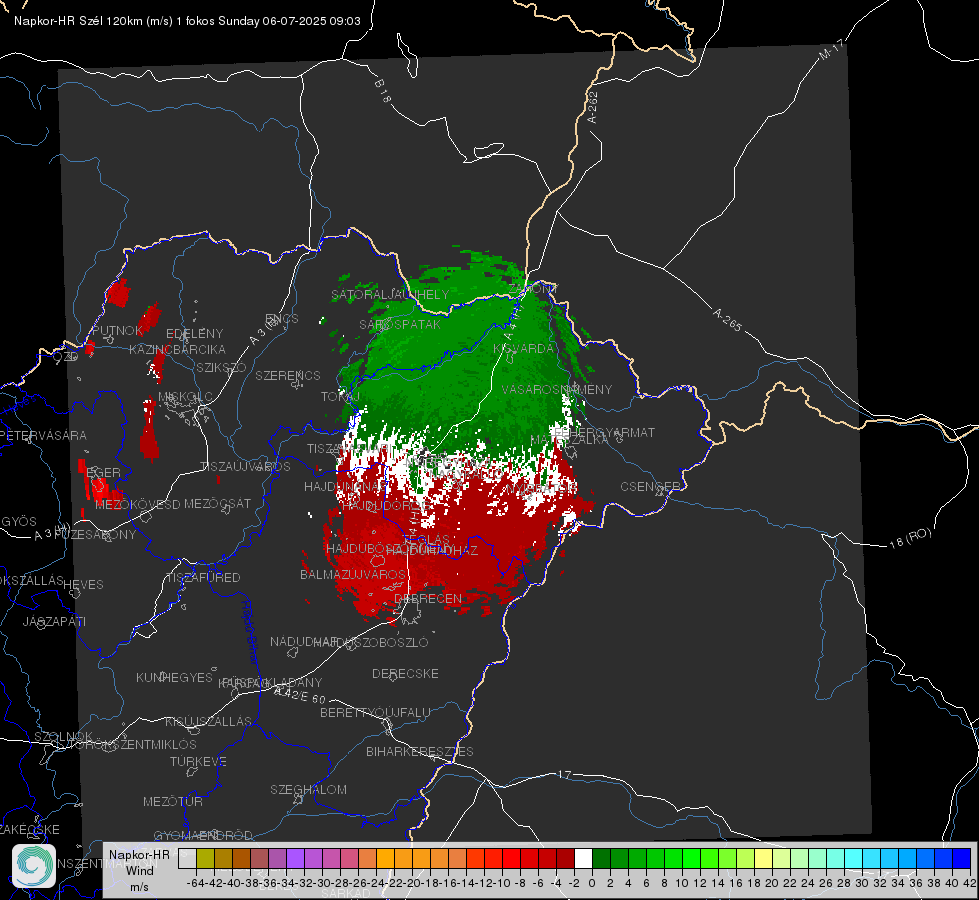979x900 pixels.
Task: Click the 18 (RO) road label
Action: coord(910,538)
